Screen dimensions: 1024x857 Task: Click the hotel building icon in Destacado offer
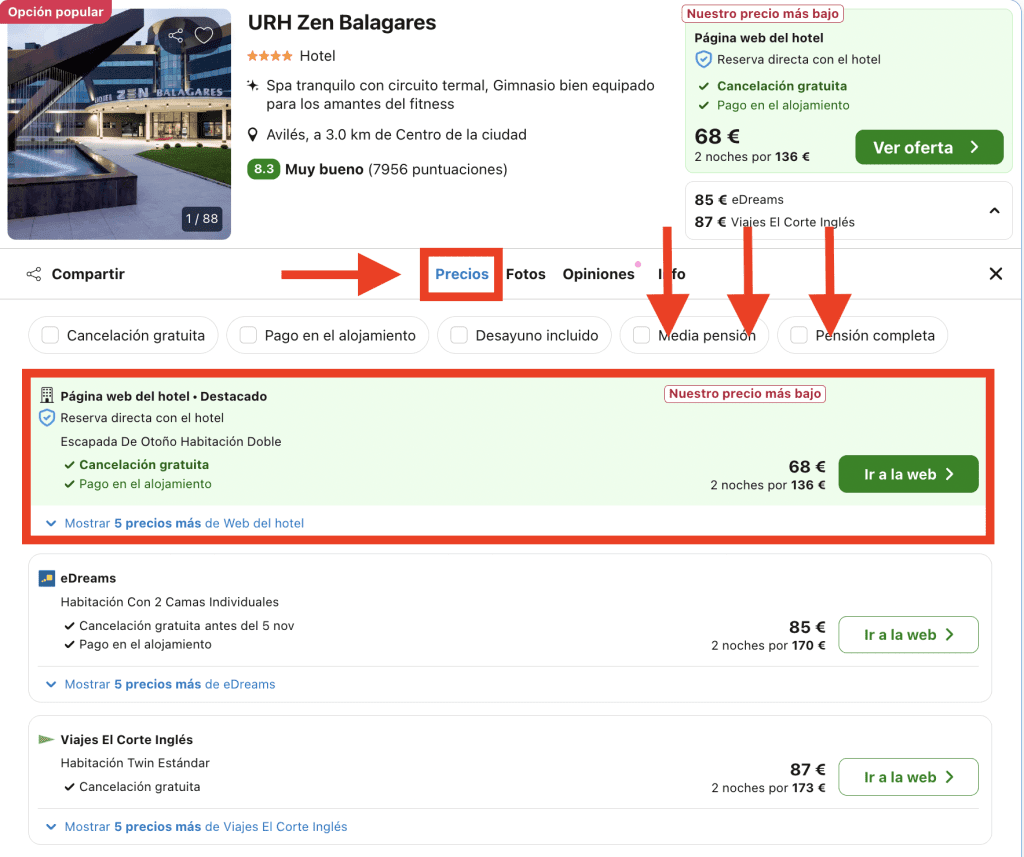click(46, 396)
